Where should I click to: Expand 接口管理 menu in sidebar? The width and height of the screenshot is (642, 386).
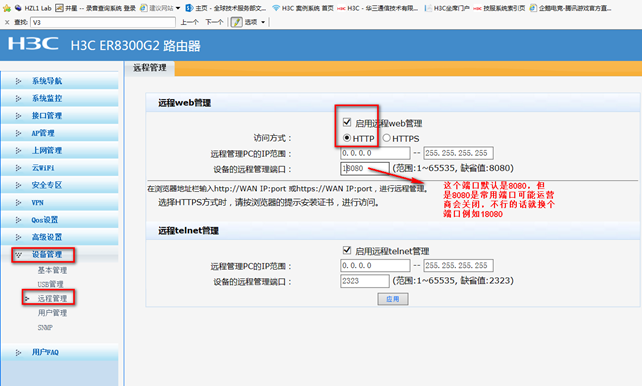point(60,116)
